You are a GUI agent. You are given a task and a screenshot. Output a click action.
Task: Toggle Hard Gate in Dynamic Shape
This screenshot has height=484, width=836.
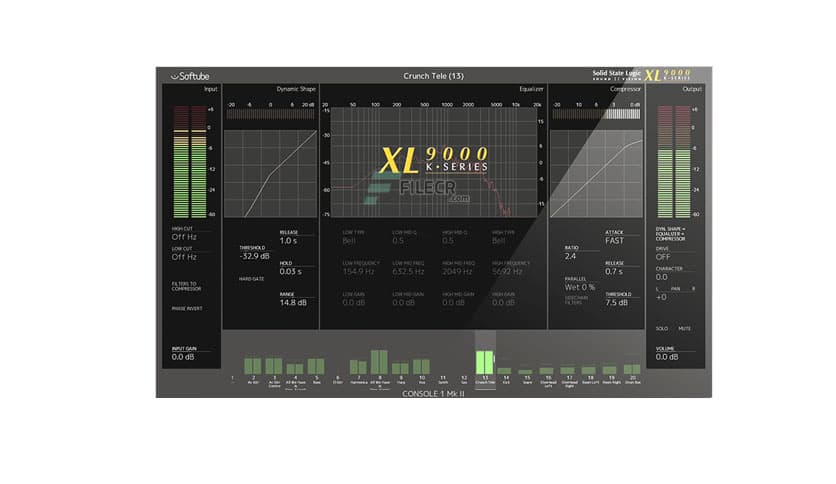pyautogui.click(x=252, y=279)
